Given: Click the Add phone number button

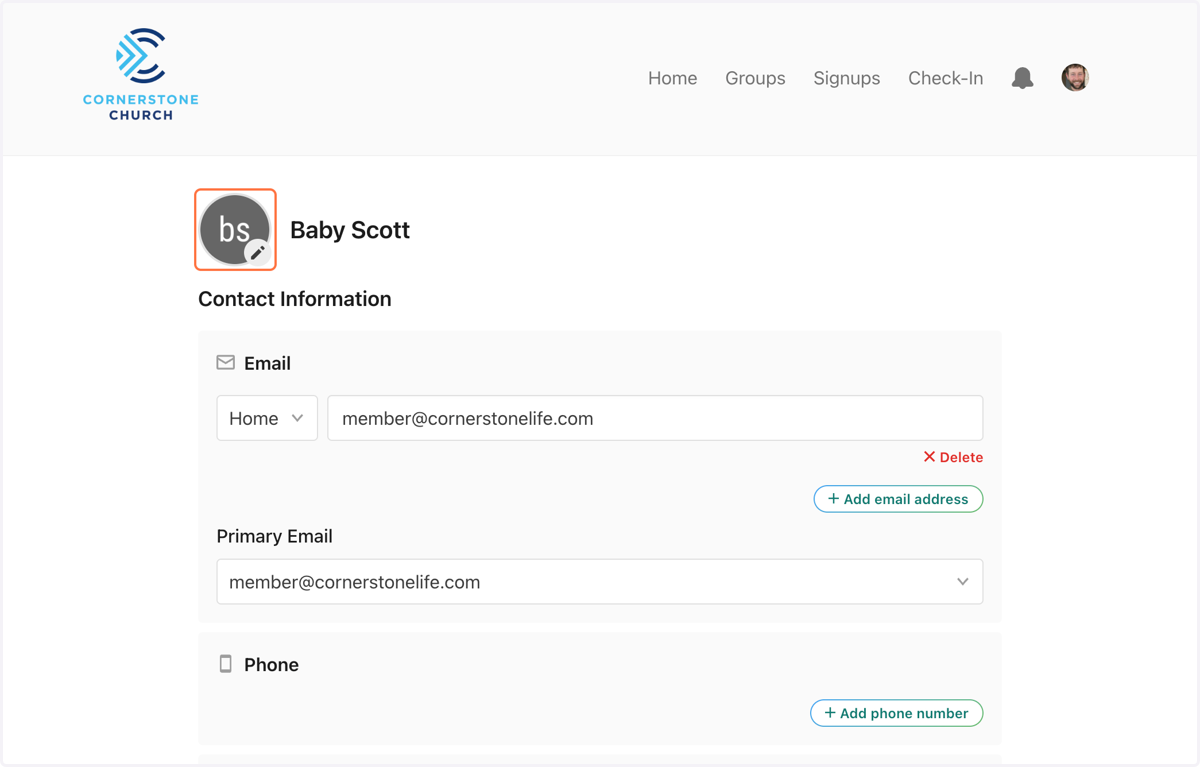Looking at the screenshot, I should click(x=897, y=713).
